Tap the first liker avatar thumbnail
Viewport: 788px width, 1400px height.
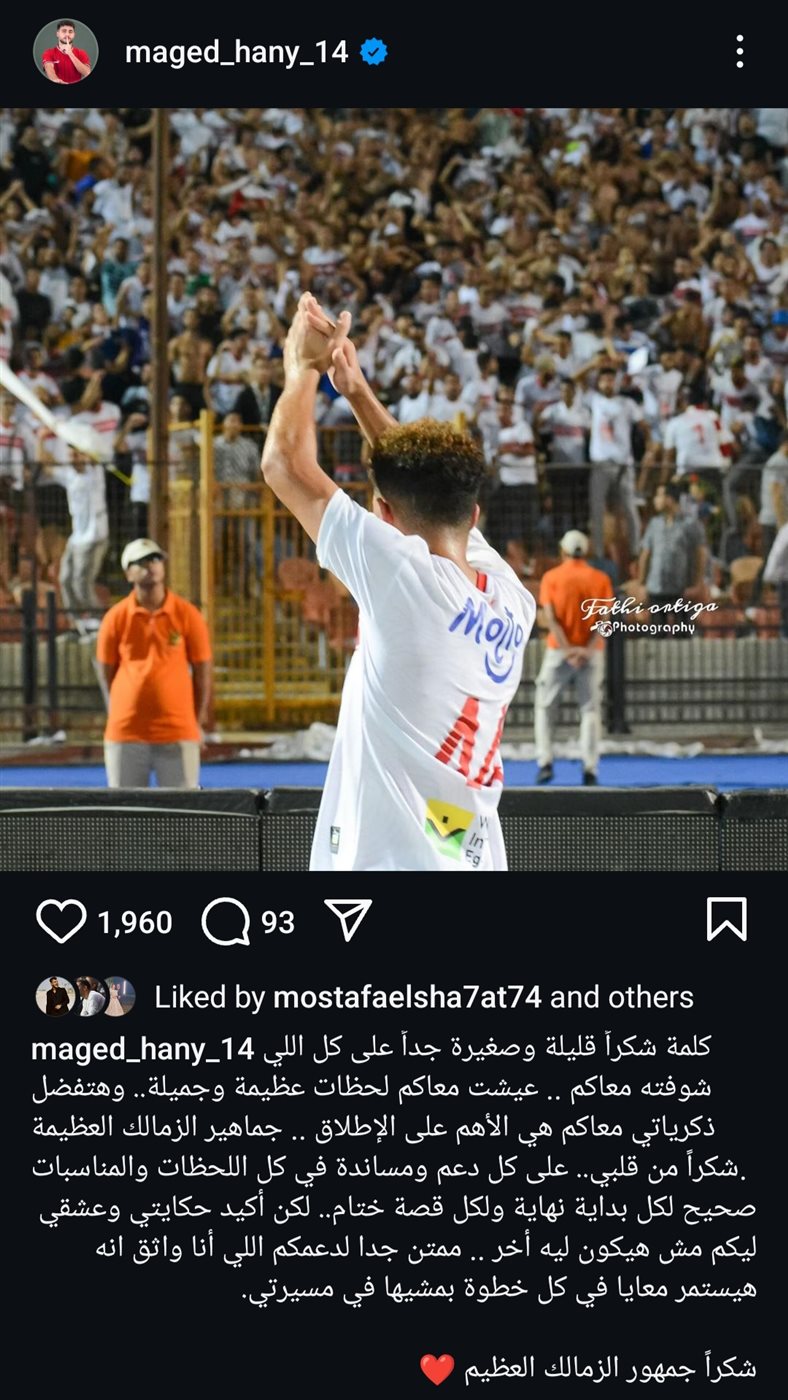click(x=55, y=997)
